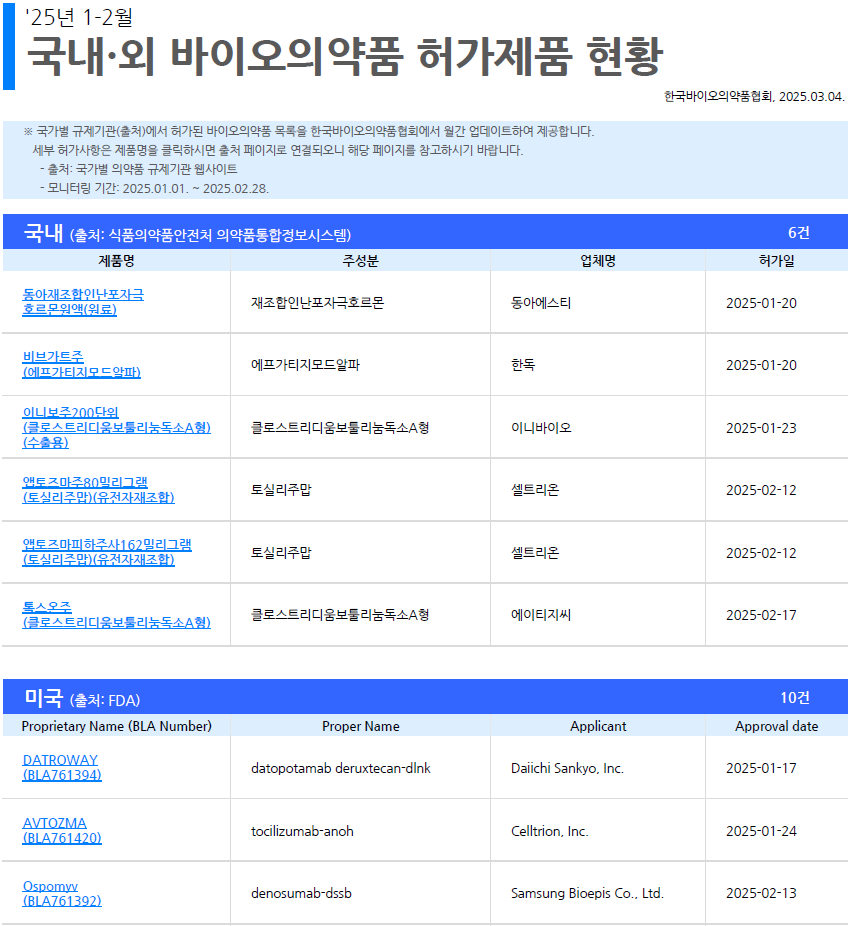Click 클로스트리디움보툴리눔독소A형 ingredient in the 에이티지씨 row
Image resolution: width=852 pixels, height=926 pixels.
[x=340, y=615]
